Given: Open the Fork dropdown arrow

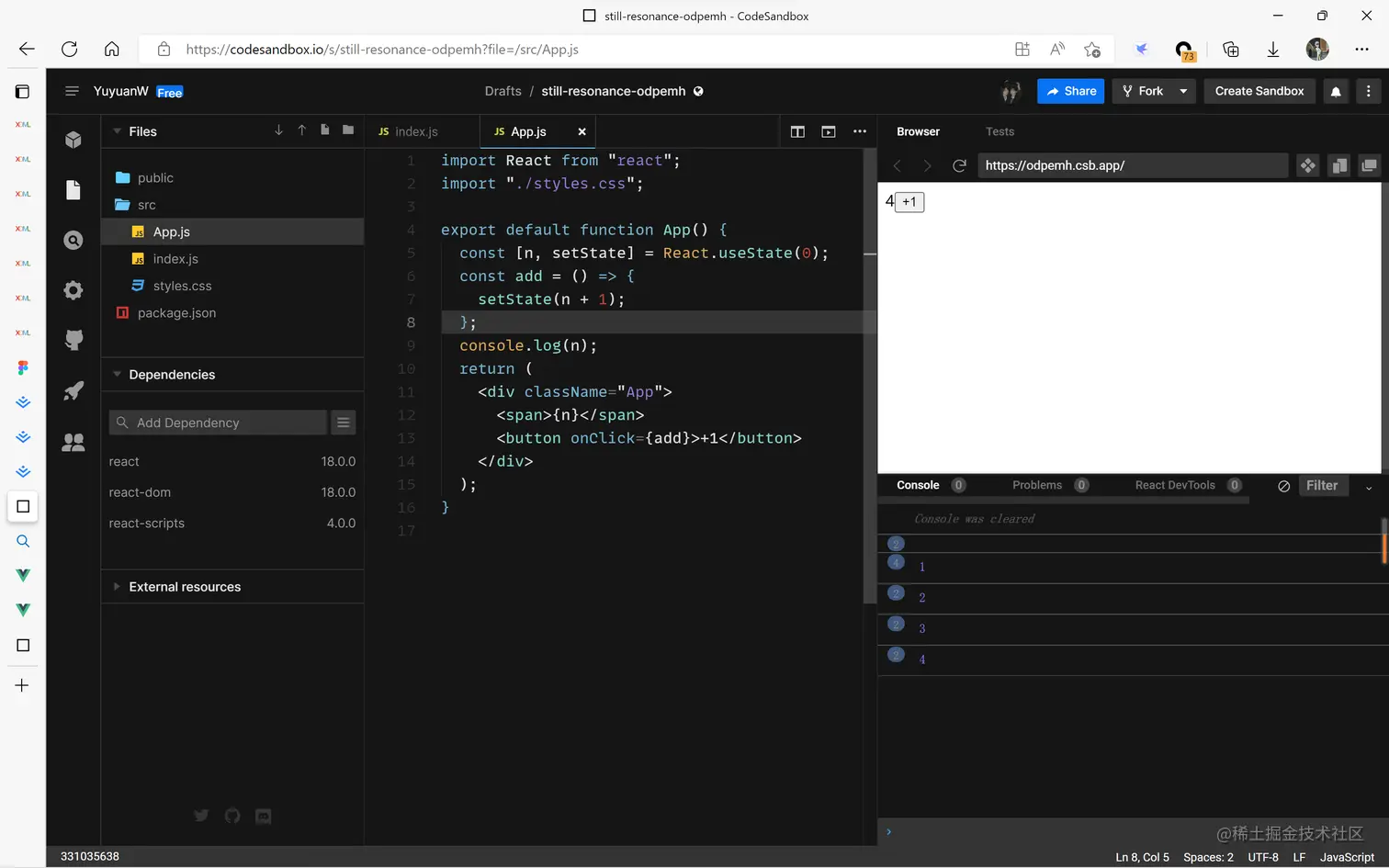Looking at the screenshot, I should 1183,91.
